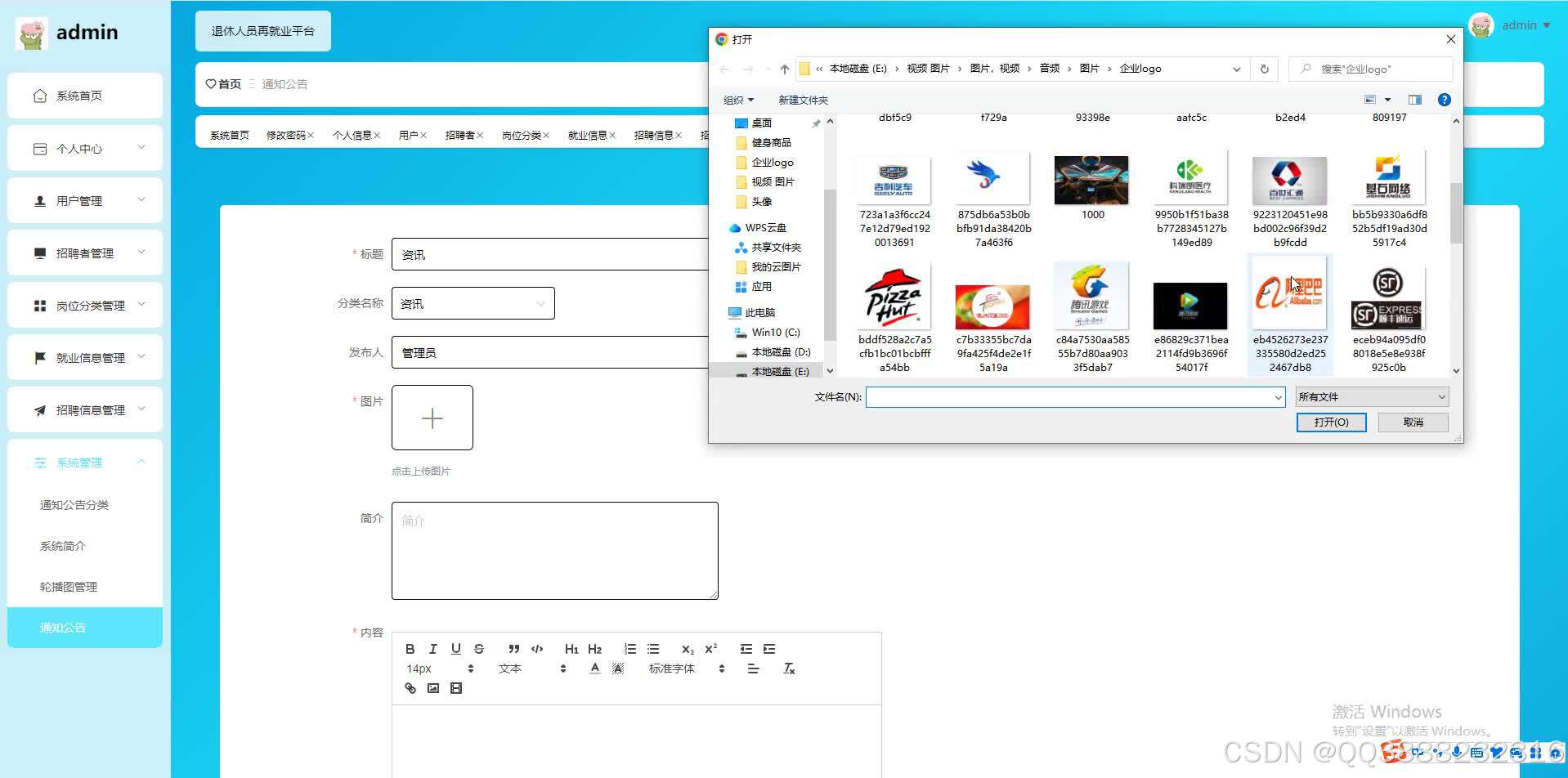Screen dimensions: 1568x778
Task: Switch to the 就业信息 tab
Action: [x=587, y=135]
